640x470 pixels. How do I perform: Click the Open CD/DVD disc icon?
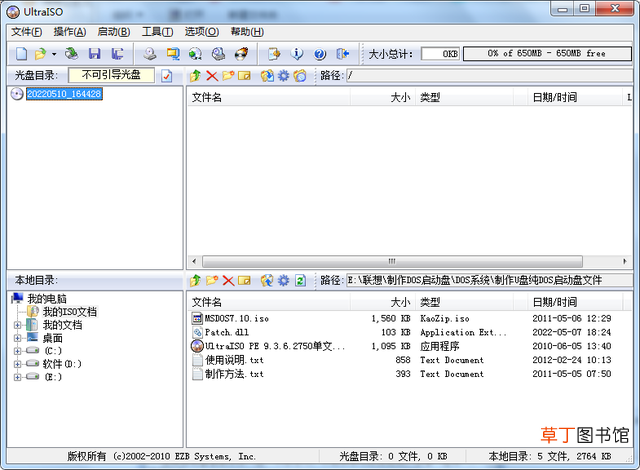point(72,53)
